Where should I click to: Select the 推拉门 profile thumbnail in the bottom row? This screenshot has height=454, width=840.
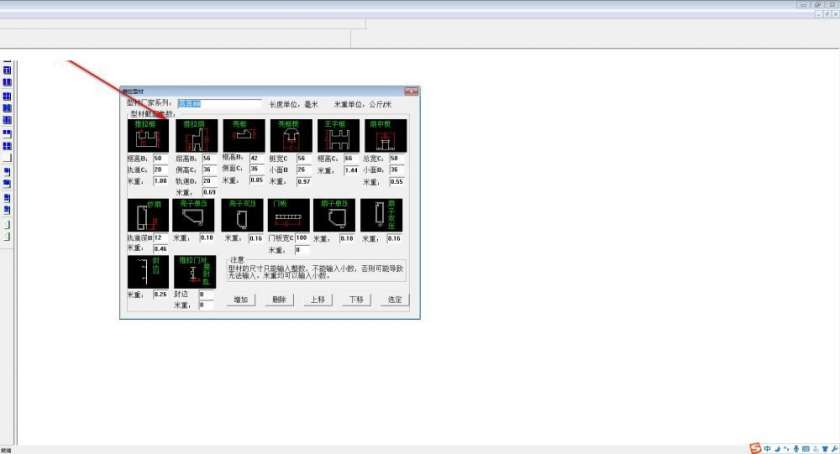tap(196, 272)
